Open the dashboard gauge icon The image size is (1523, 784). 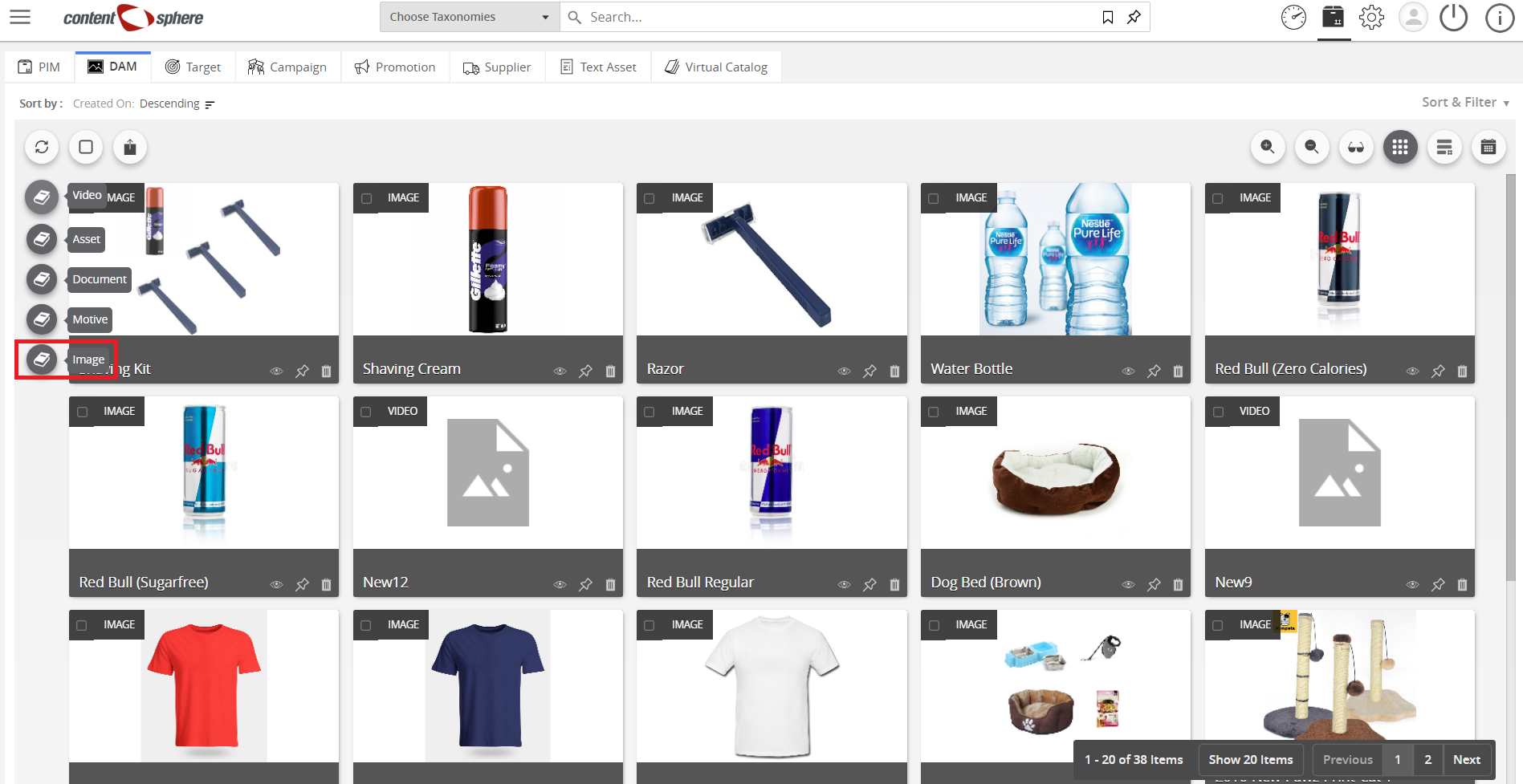point(1293,17)
